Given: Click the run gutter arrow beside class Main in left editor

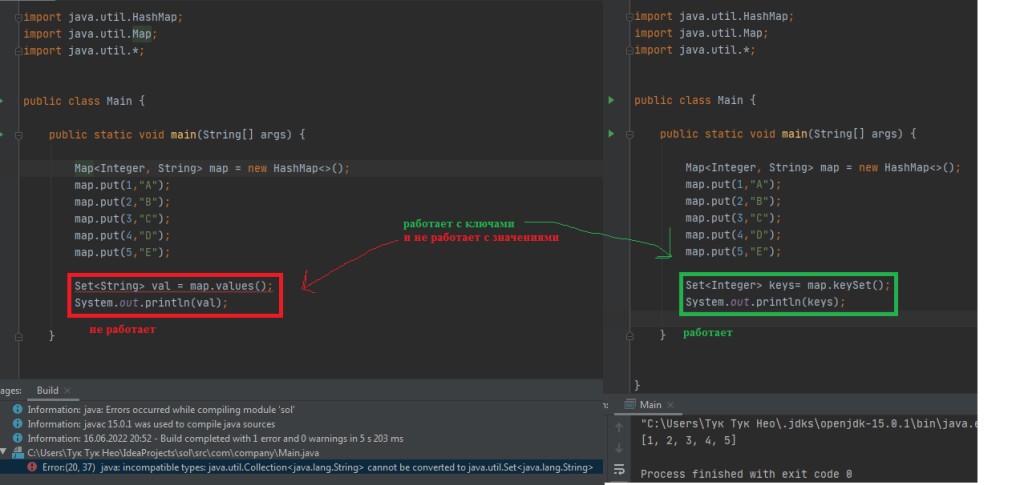Looking at the screenshot, I should point(4,101).
